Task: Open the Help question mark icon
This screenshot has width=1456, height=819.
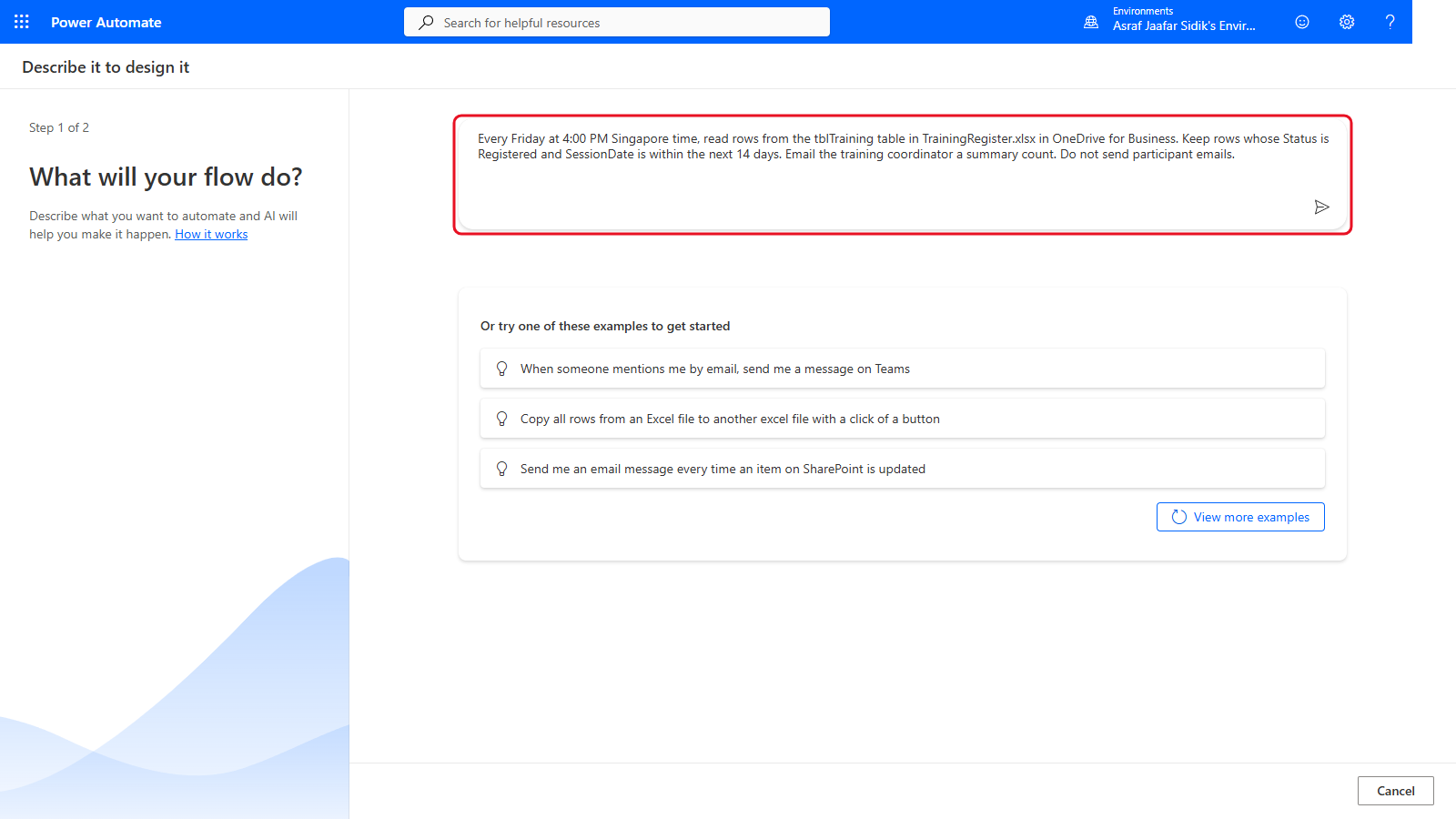Action: (x=1390, y=22)
